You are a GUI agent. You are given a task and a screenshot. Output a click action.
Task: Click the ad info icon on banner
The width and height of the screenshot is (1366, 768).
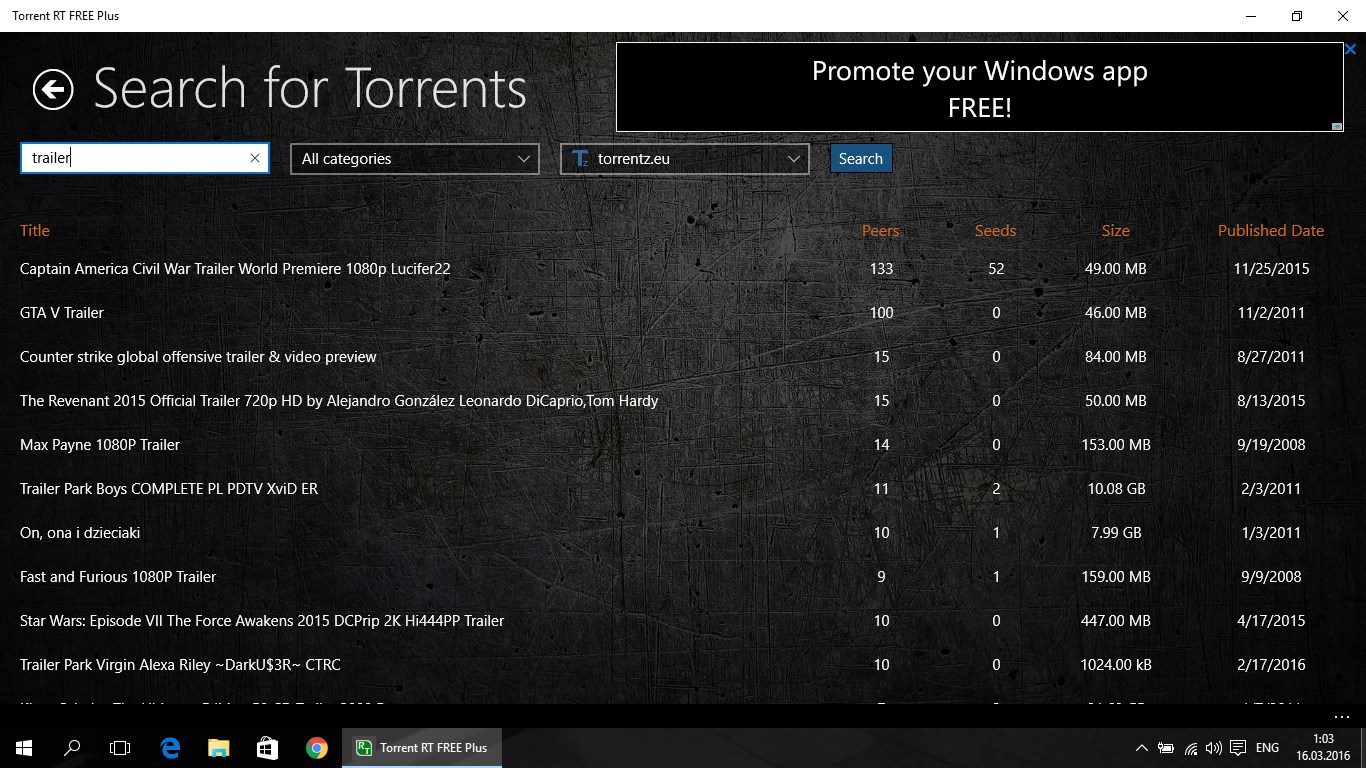[x=1337, y=126]
